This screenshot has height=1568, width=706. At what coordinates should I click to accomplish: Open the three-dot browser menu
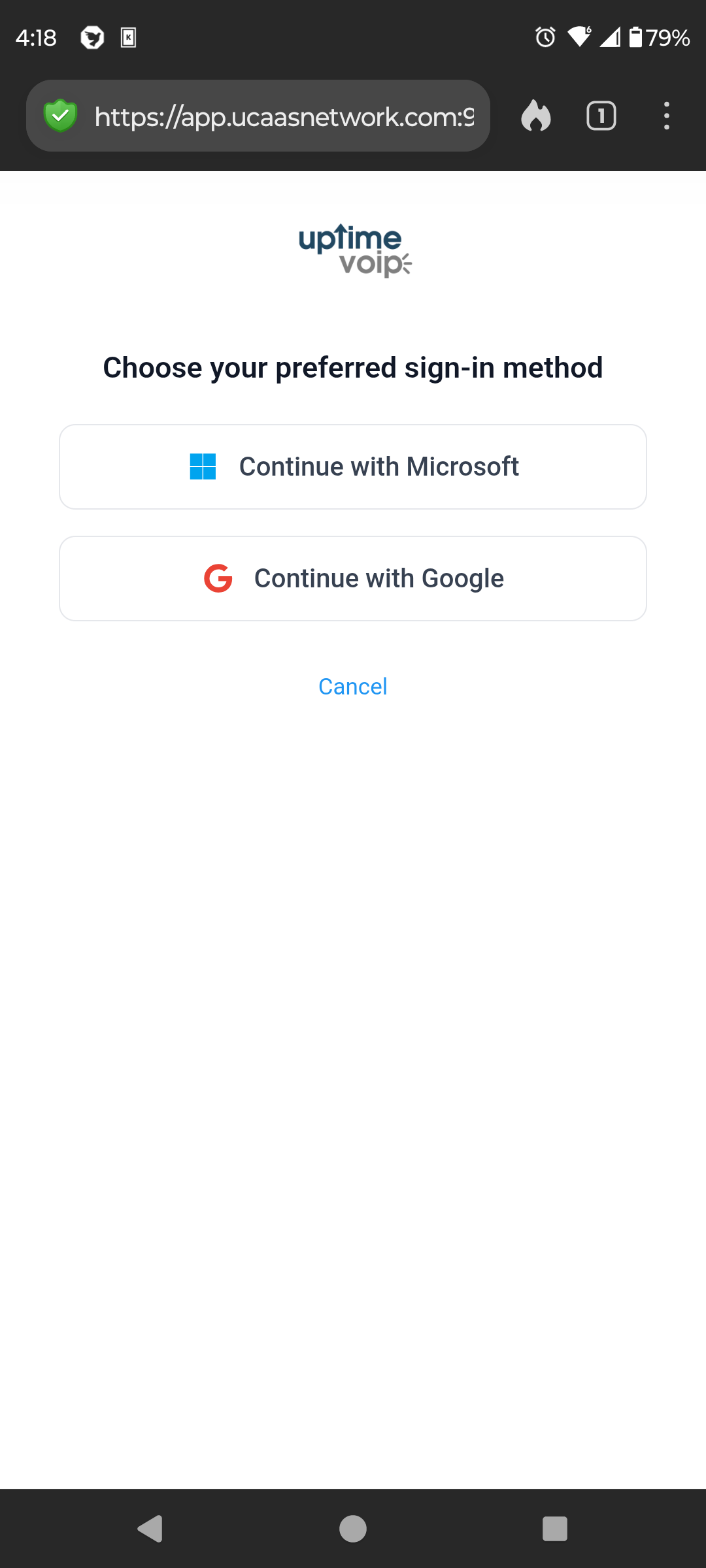[666, 116]
